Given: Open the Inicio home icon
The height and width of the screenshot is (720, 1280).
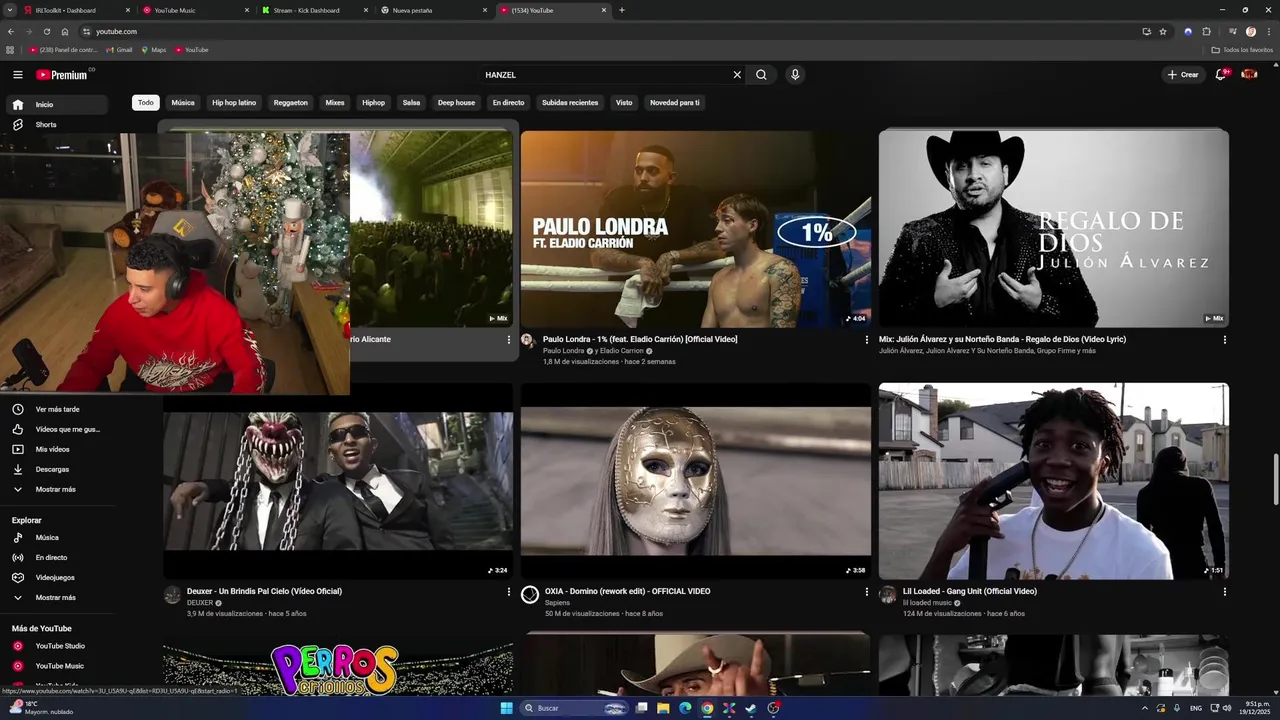Looking at the screenshot, I should pyautogui.click(x=17, y=105).
